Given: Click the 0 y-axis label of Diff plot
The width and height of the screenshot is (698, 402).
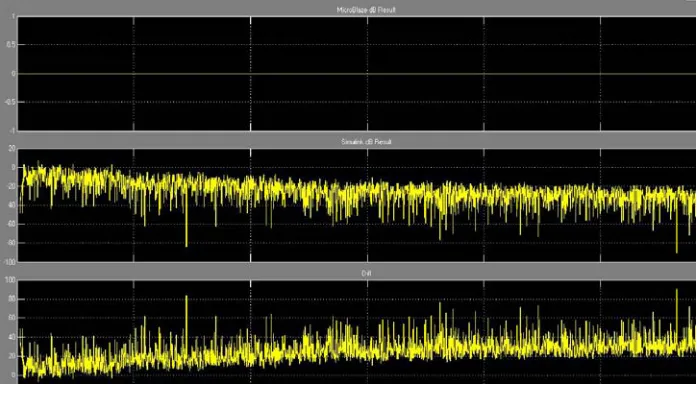Looking at the screenshot, I should click(14, 375).
